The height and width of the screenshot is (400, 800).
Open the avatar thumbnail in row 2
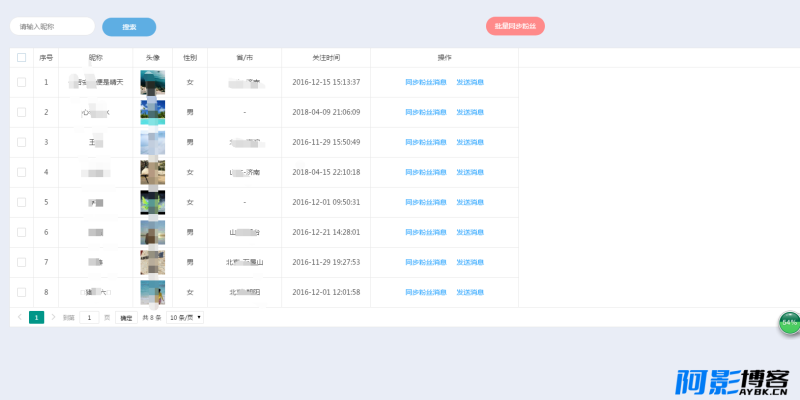[x=153, y=112]
